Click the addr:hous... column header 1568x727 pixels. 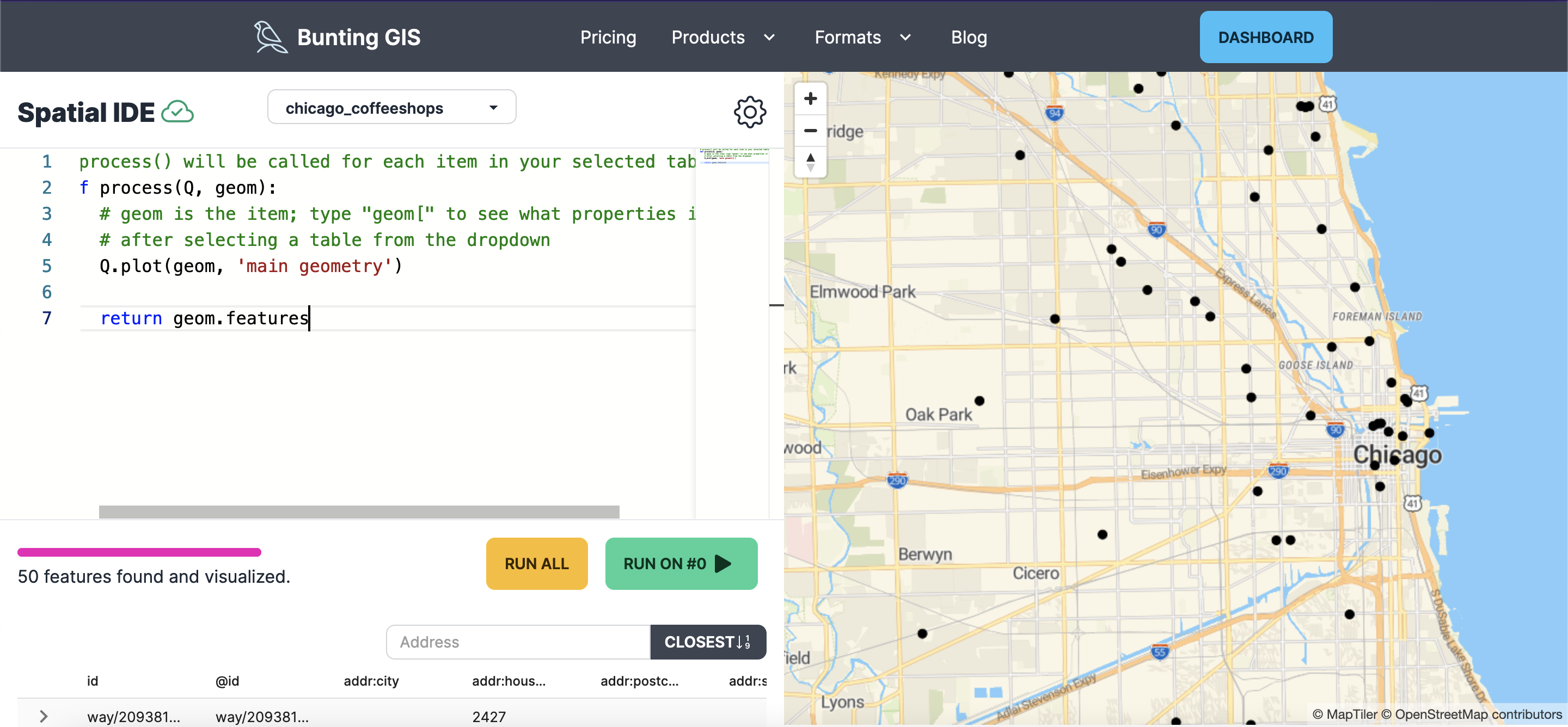pyautogui.click(x=509, y=681)
